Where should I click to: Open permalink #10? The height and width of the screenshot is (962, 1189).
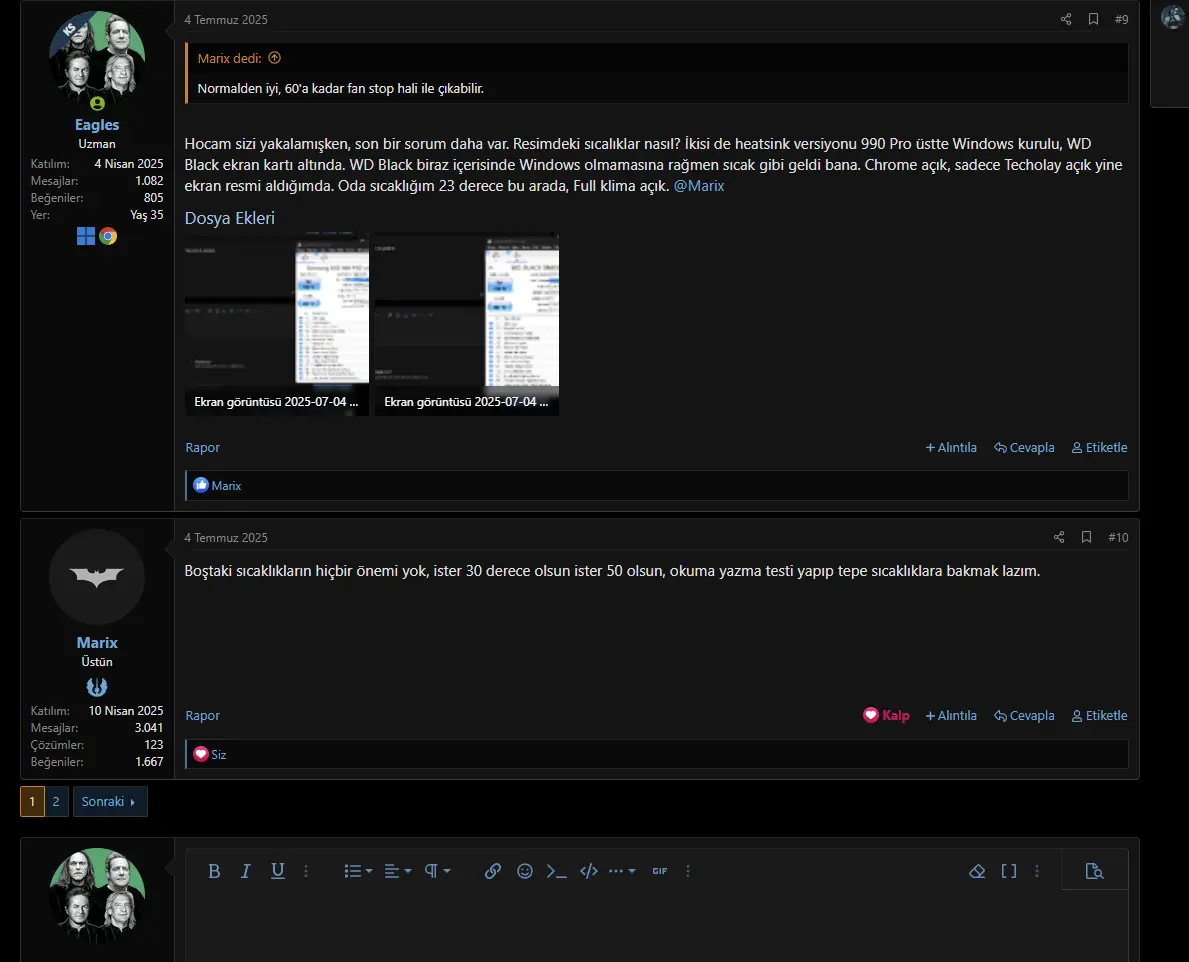click(x=1118, y=537)
